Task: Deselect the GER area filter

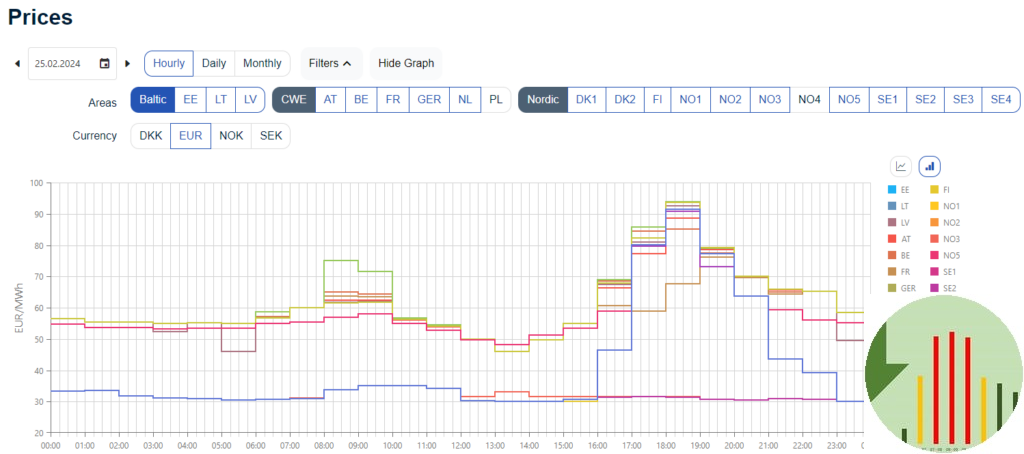Action: tap(429, 100)
